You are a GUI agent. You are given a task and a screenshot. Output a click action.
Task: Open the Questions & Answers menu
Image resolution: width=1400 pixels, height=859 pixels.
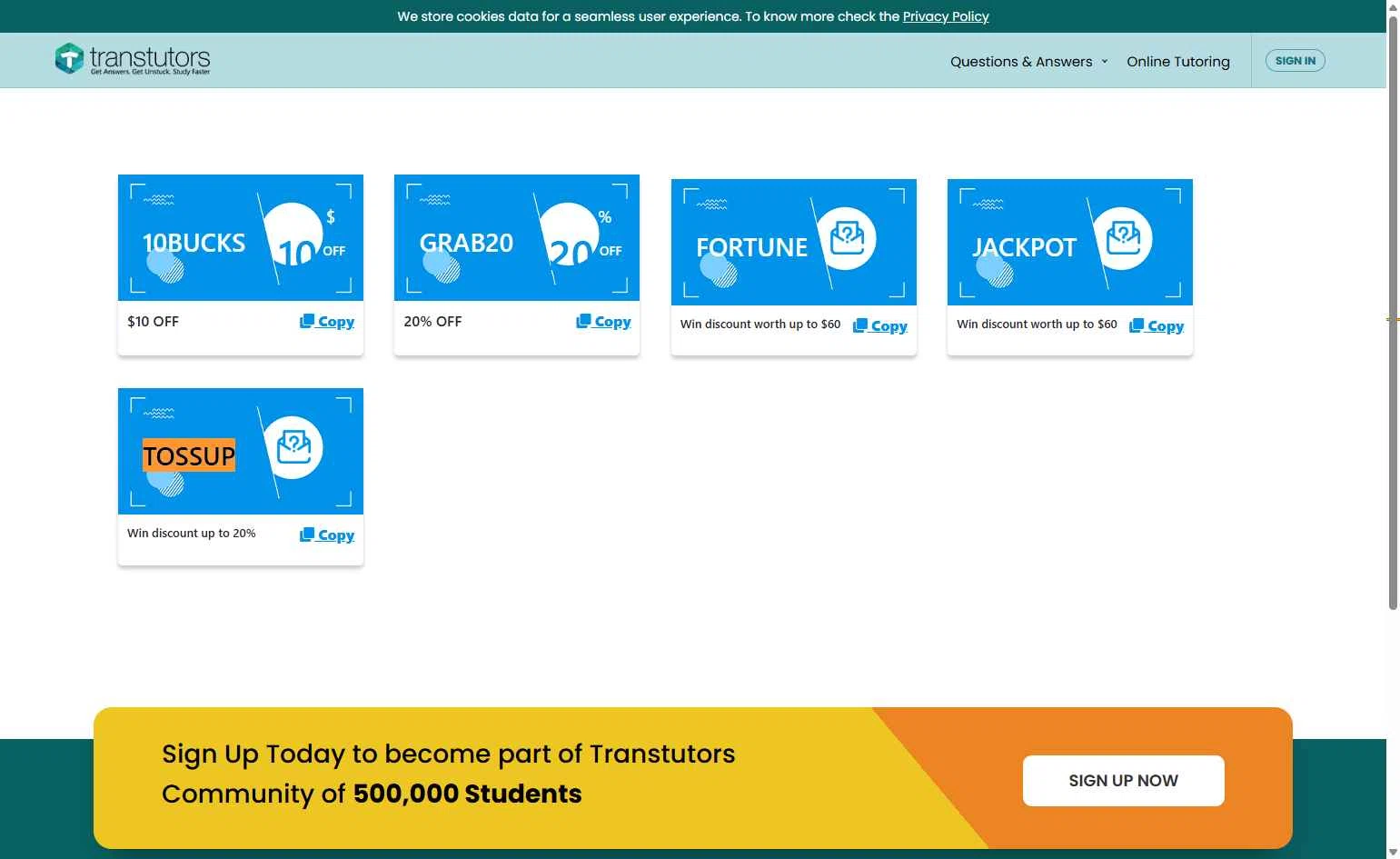(1021, 62)
